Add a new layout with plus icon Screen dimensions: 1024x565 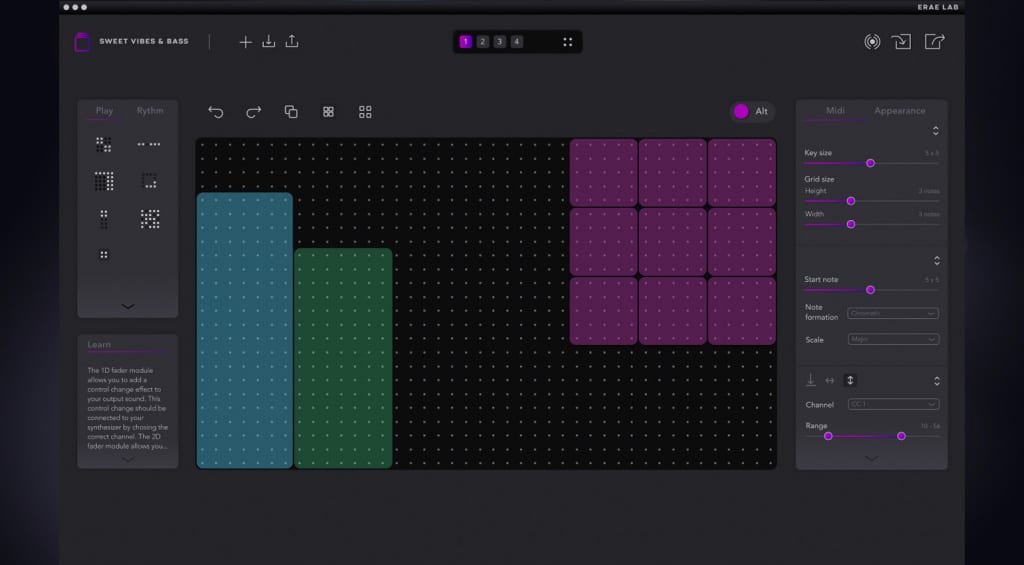click(245, 42)
